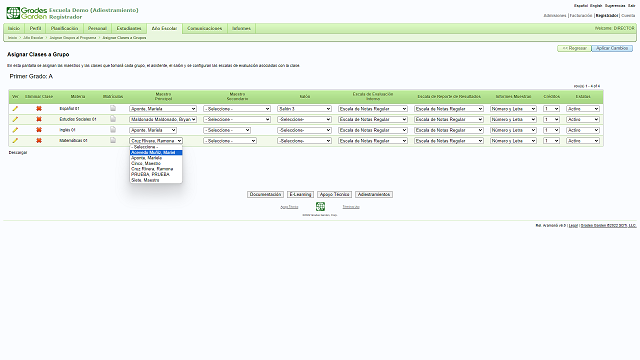Click the Estudios Sociales 01 subject name
Image resolution: width=640 pixels, height=360 pixels.
pos(78,119)
